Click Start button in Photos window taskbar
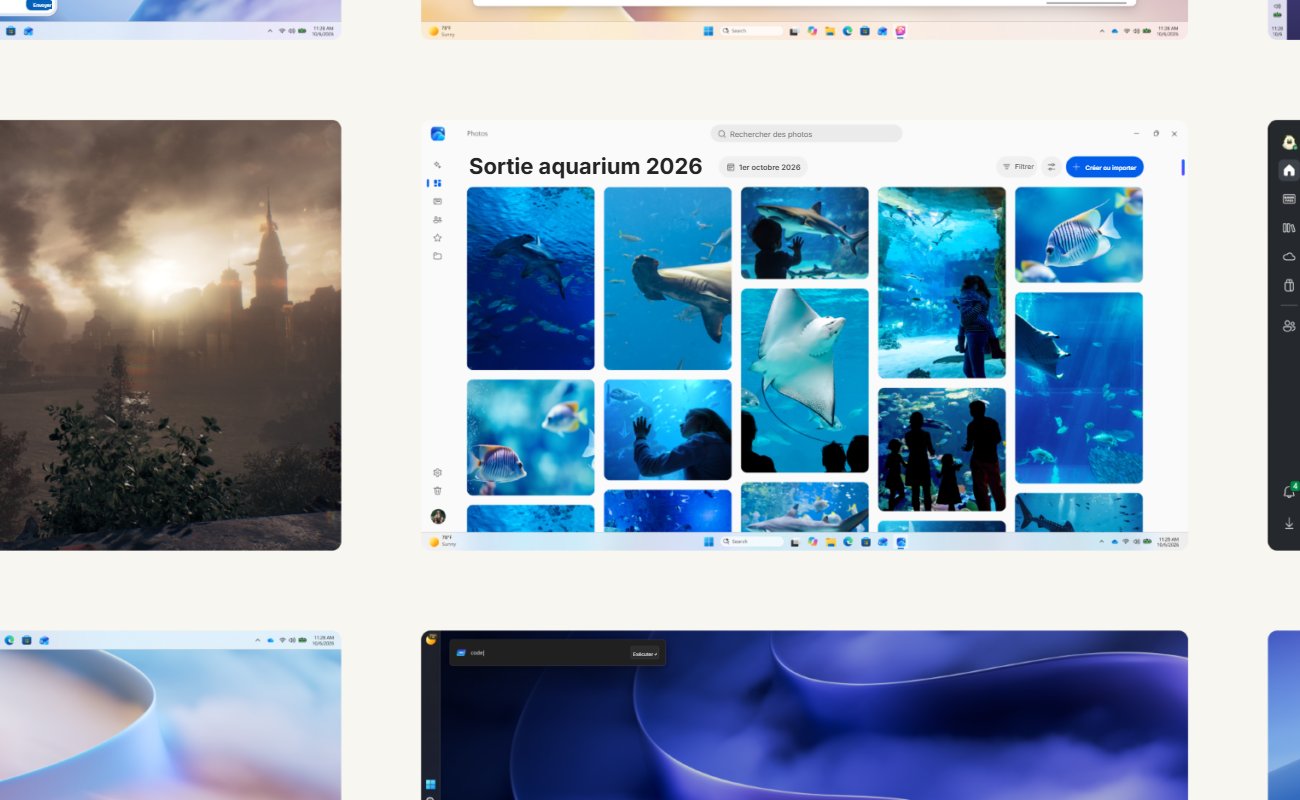Screen dimensions: 1300x800 (708, 541)
